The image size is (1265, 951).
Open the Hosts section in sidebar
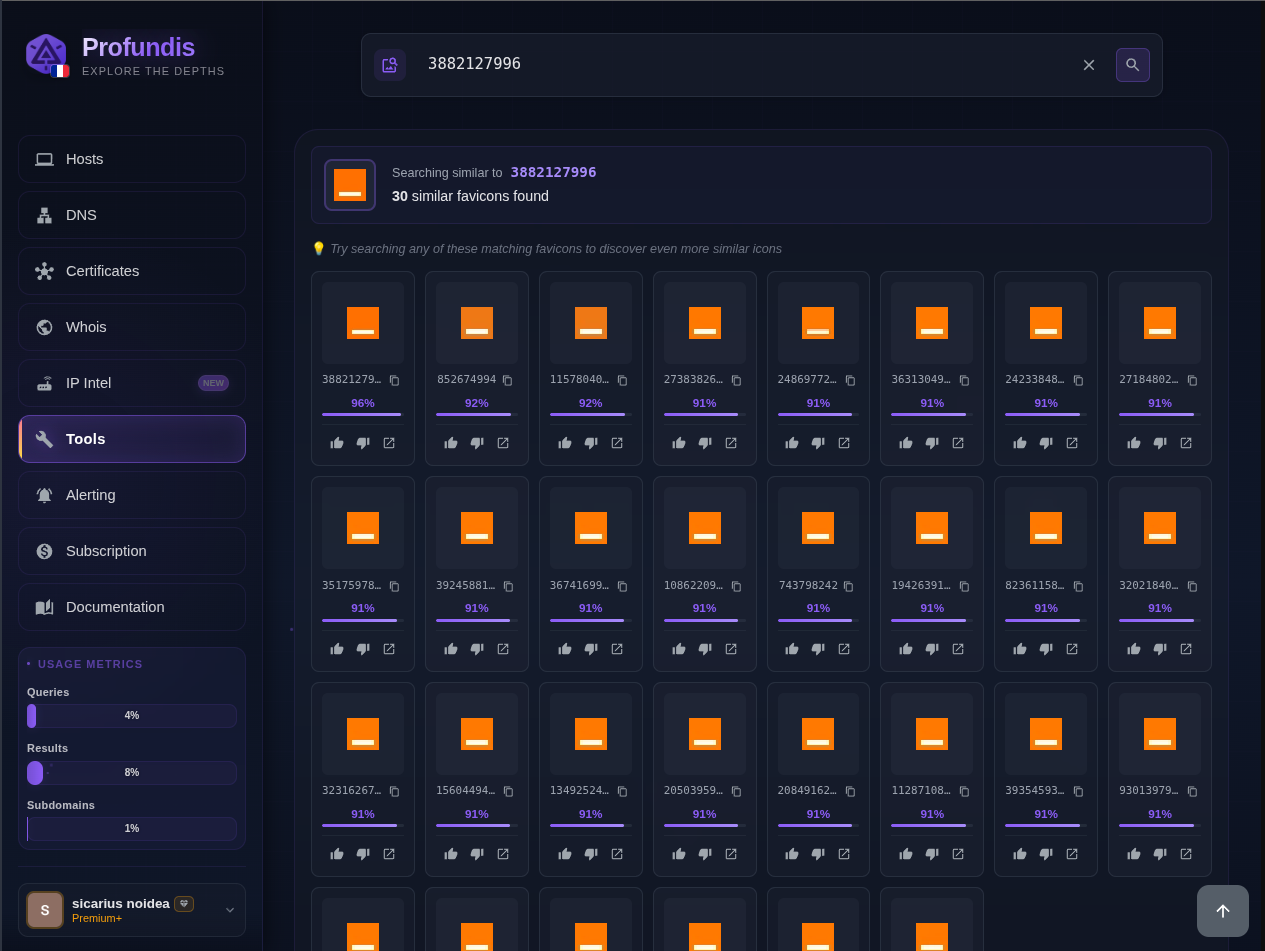[132, 159]
